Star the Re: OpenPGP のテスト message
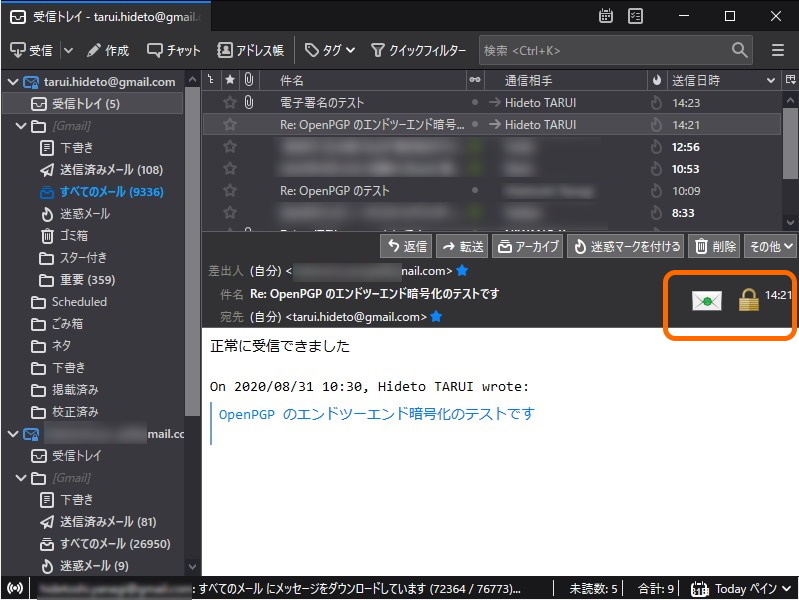 point(230,191)
